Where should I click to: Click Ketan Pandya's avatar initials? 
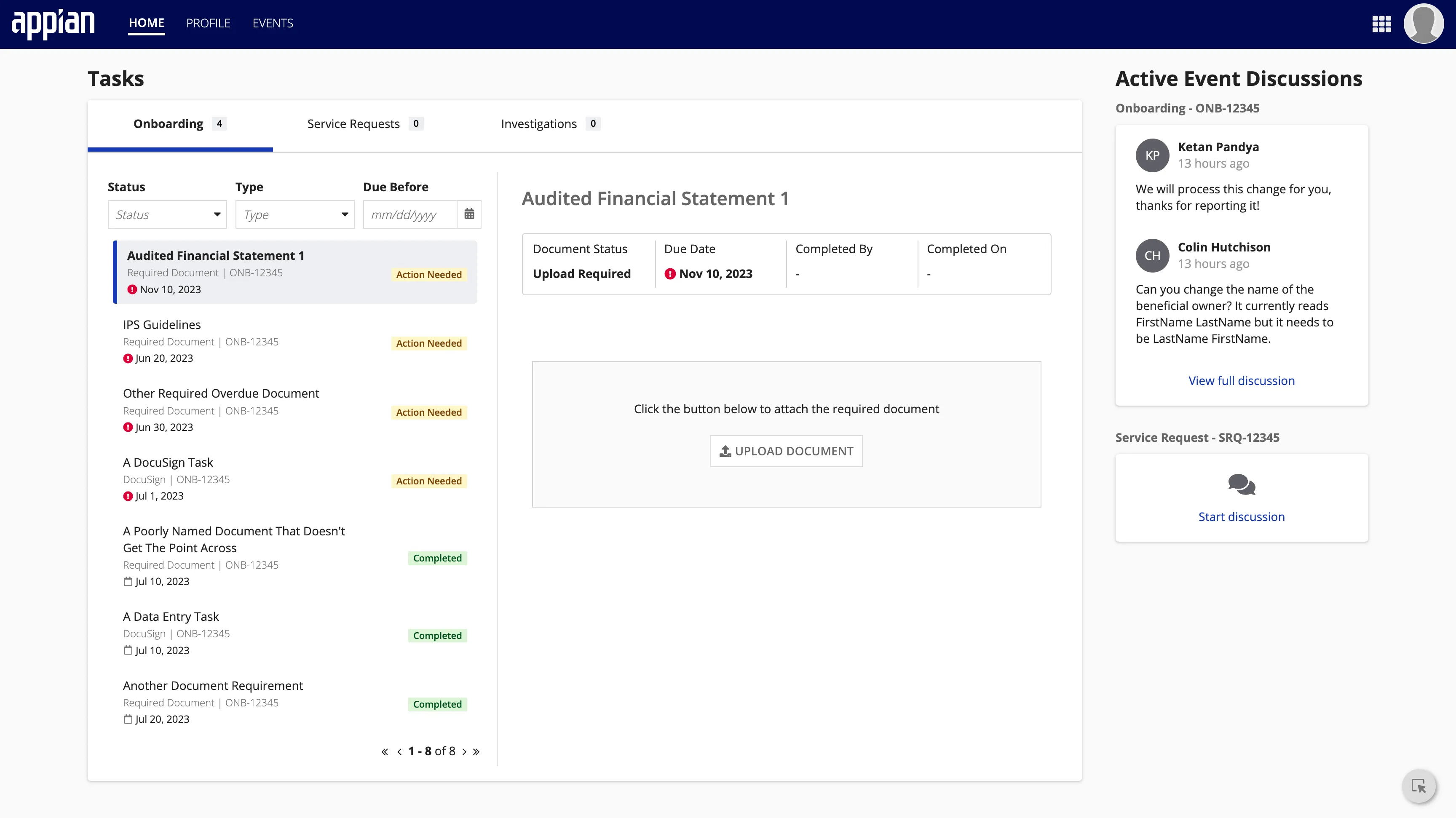pos(1153,155)
